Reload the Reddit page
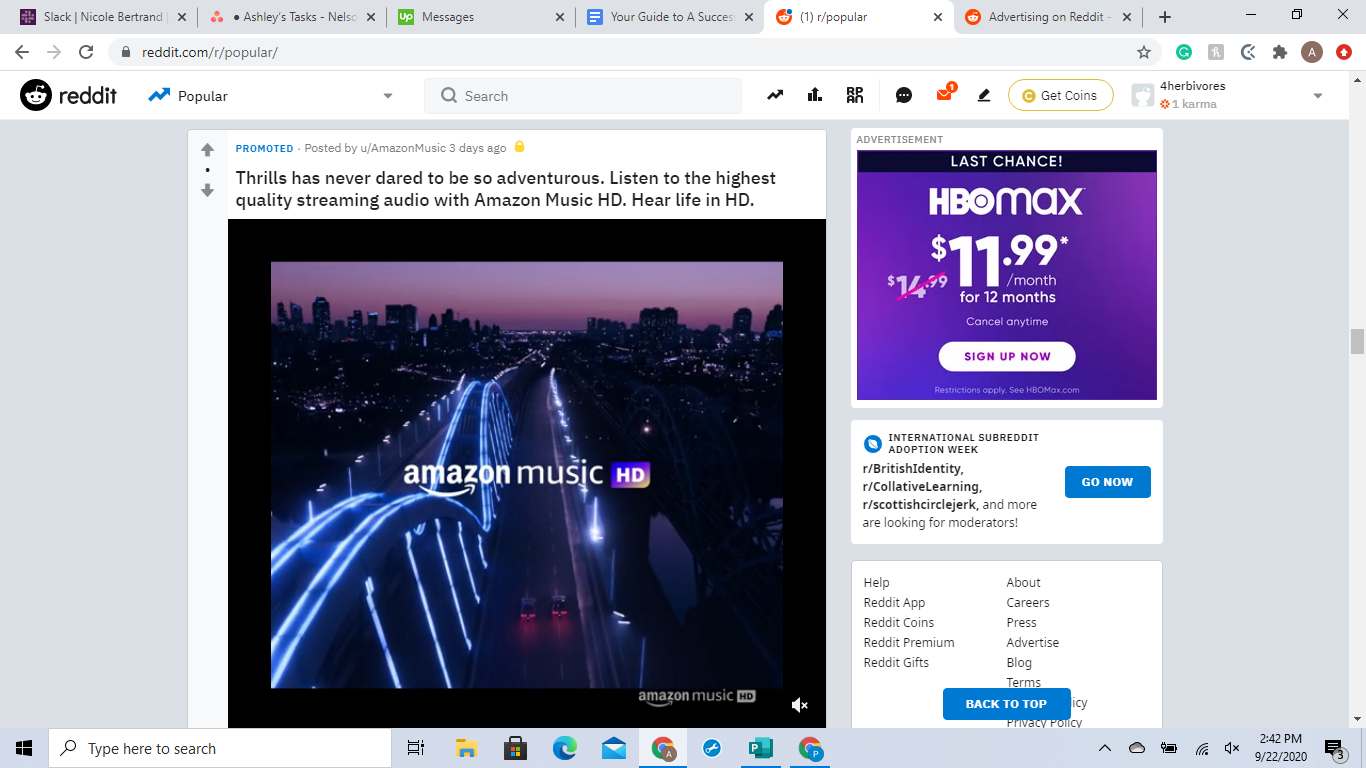Screen dimensions: 1366x768 (x=86, y=52)
